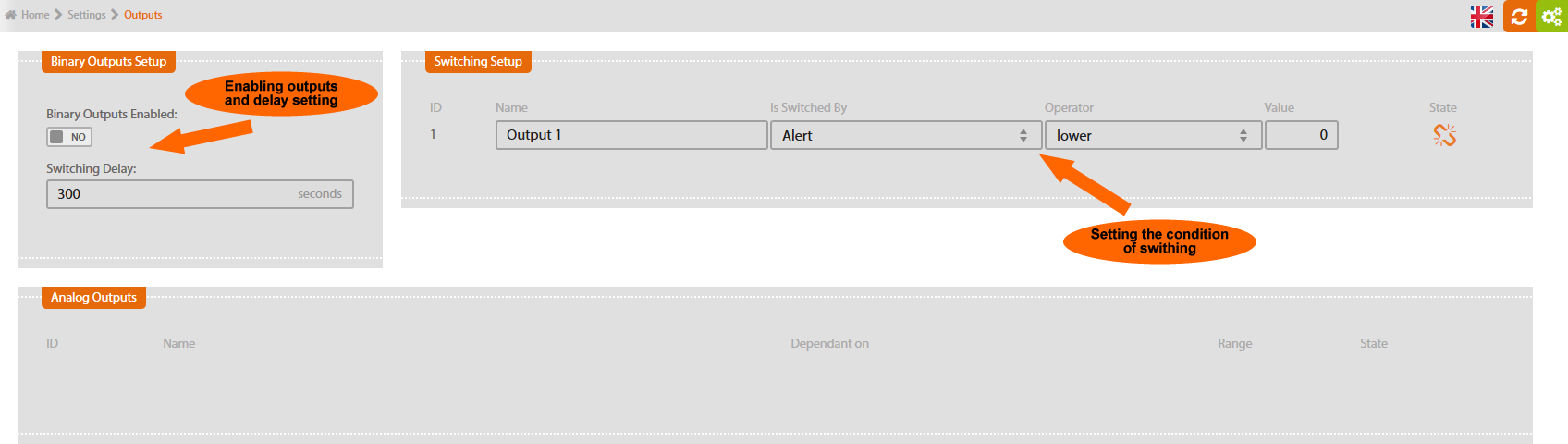
Task: Open the green gears settings icon
Action: [x=1551, y=17]
